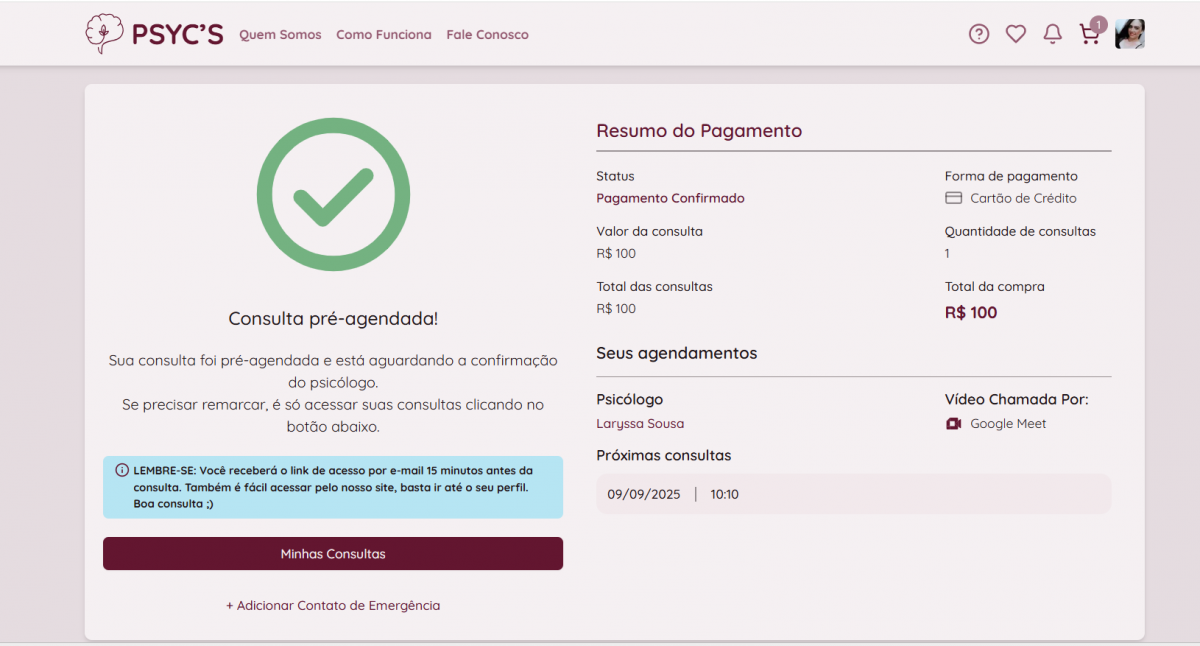Open the Fale Conosco menu link
This screenshot has height=646, width=1200.
(x=487, y=35)
